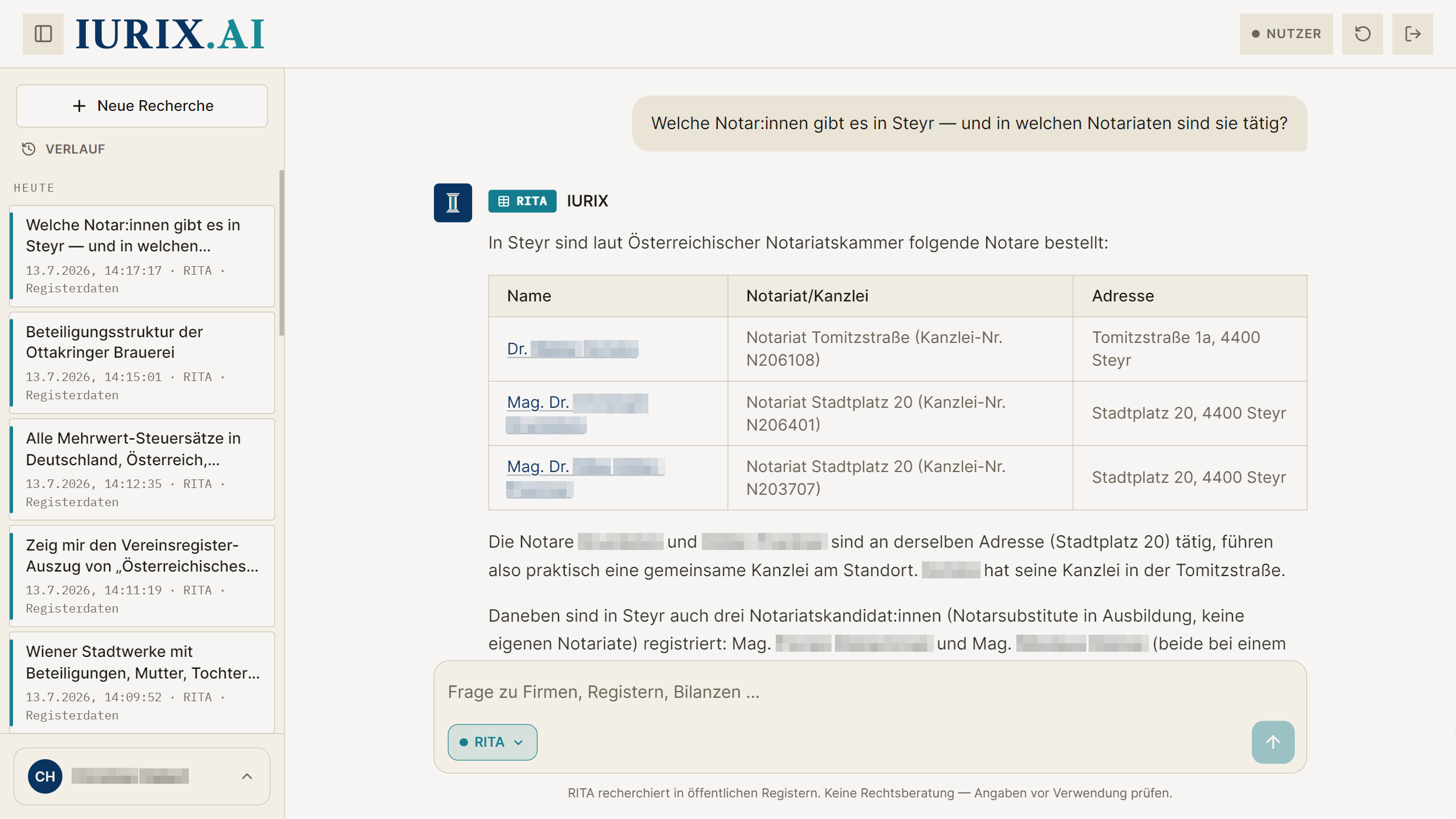
Task: Select the Kanzlei-Nr. N206401 cell
Action: 900,413
